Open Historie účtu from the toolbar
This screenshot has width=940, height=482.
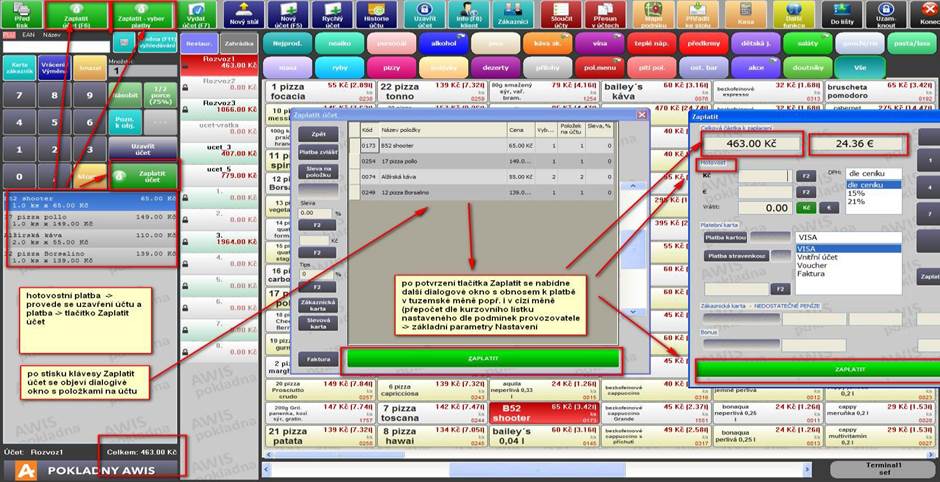pyautogui.click(x=377, y=15)
